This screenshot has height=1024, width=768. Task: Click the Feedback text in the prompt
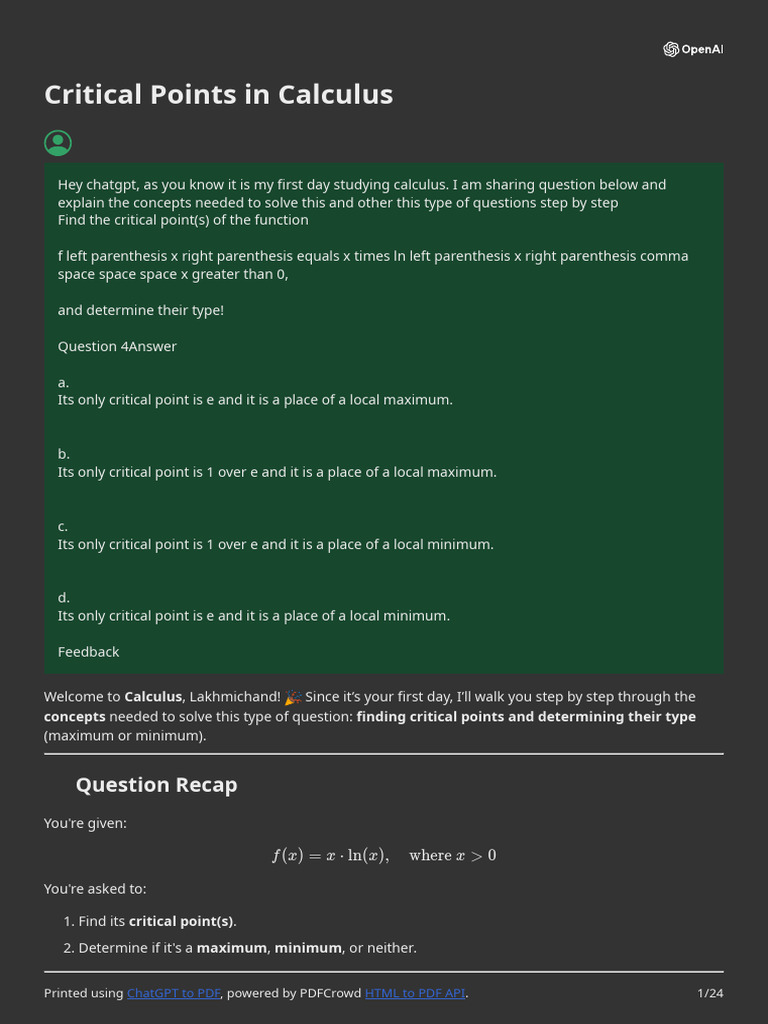tap(88, 651)
